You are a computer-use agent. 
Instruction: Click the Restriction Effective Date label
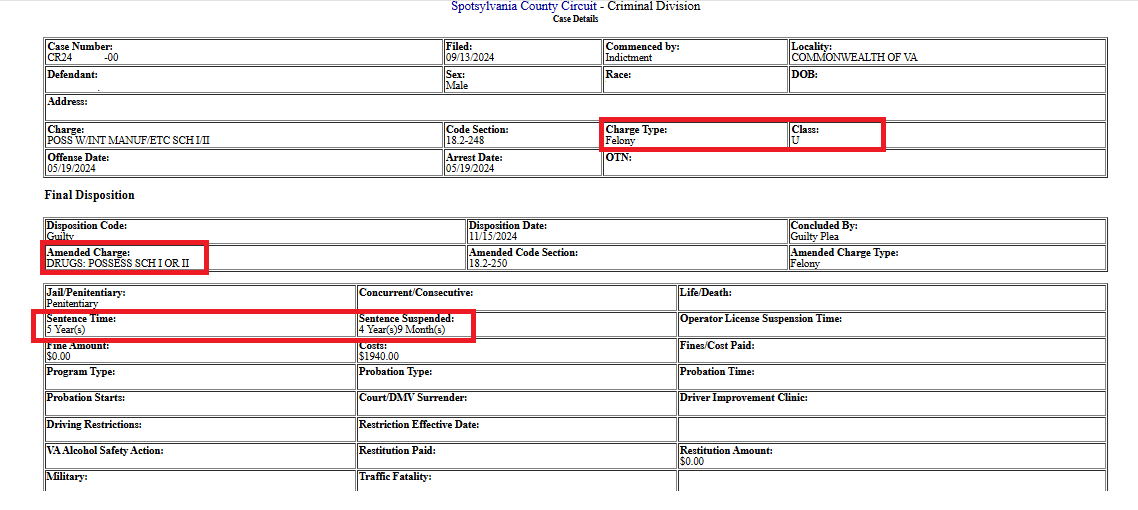[x=419, y=424]
